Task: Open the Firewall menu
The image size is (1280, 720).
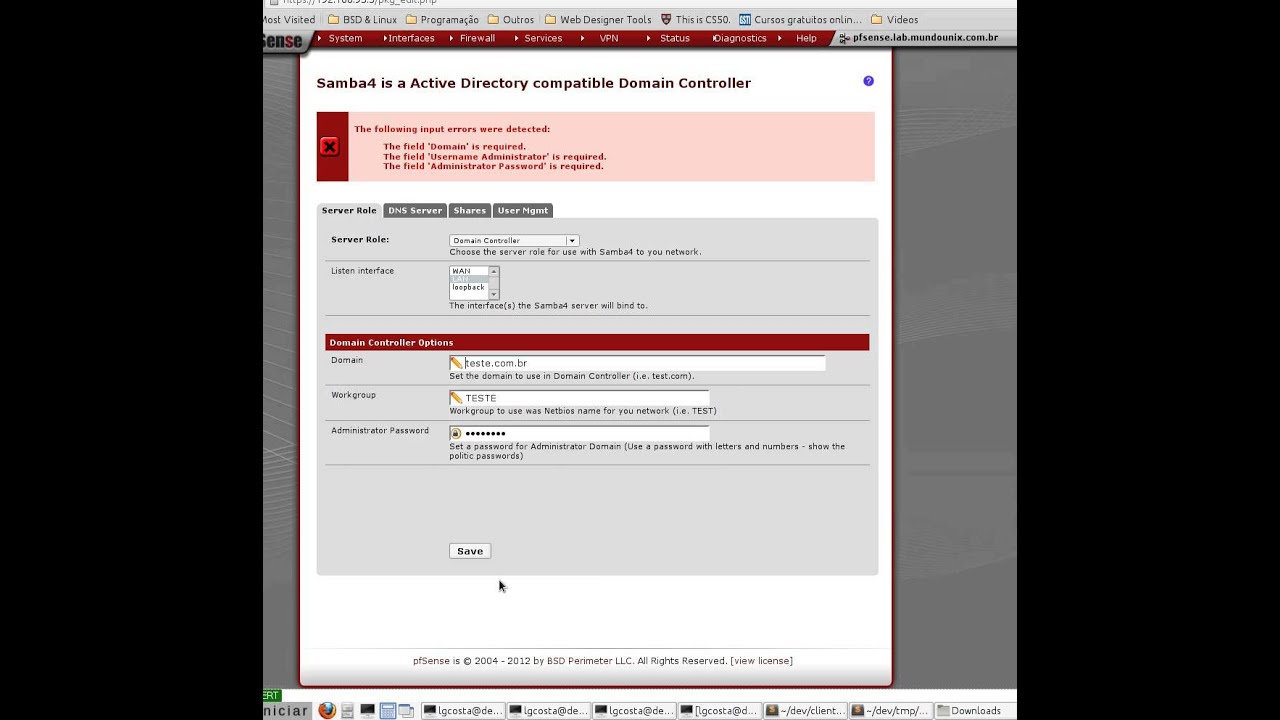Action: point(477,38)
